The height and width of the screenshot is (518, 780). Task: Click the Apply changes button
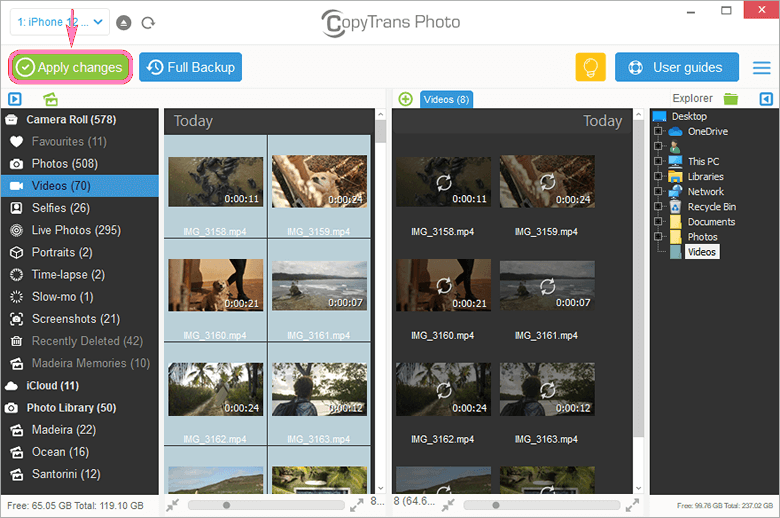[70, 67]
